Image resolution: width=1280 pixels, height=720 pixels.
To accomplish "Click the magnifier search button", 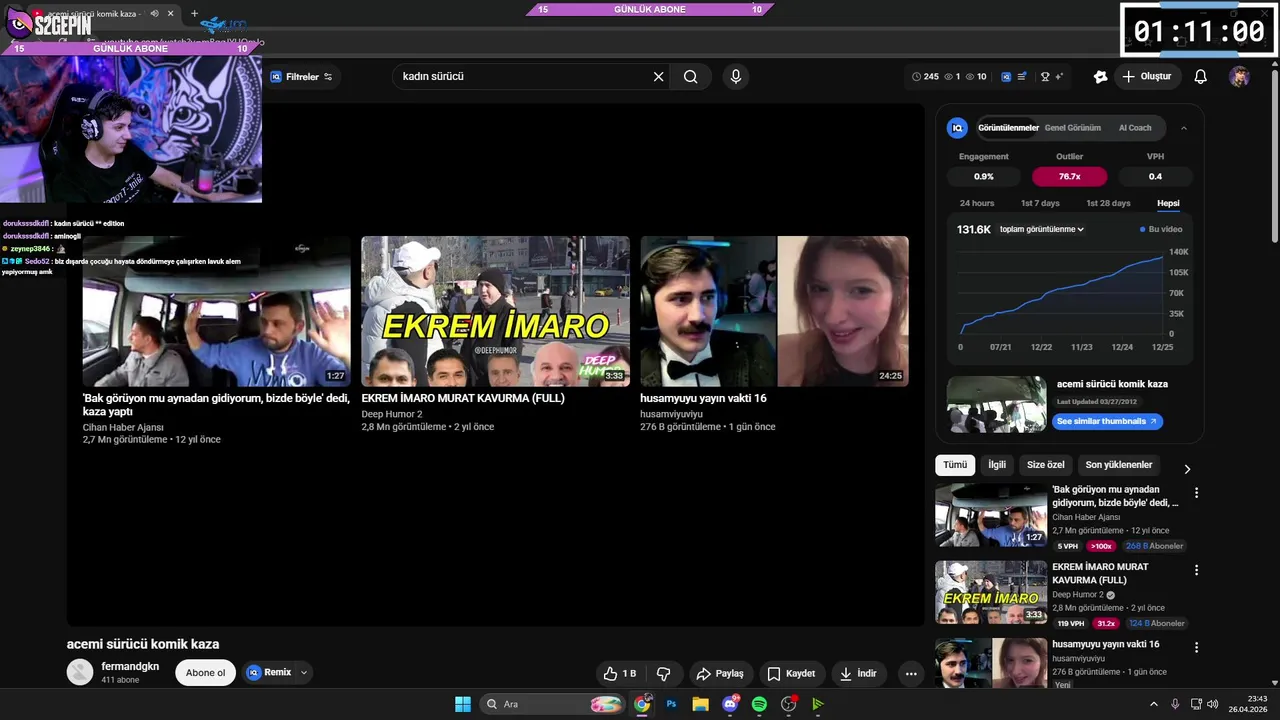I will (x=690, y=76).
